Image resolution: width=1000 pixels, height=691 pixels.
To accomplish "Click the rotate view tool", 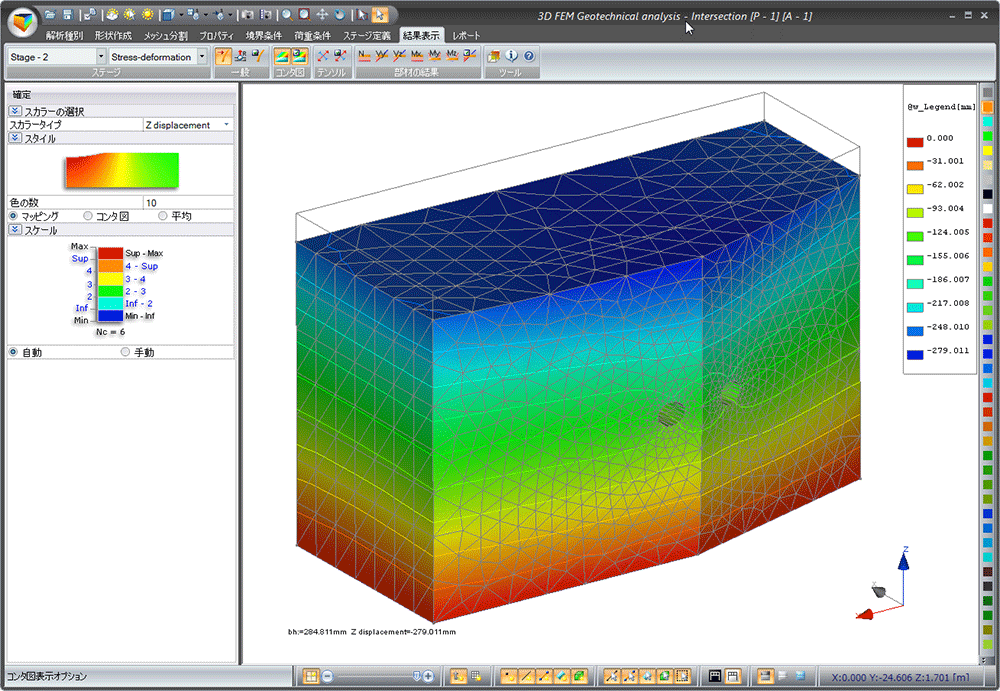I will coord(341,15).
